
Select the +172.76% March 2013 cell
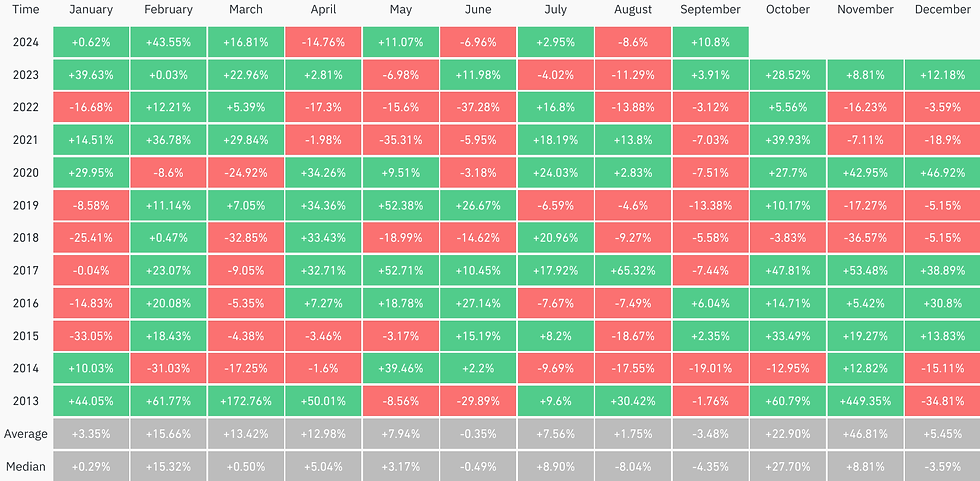pyautogui.click(x=246, y=401)
